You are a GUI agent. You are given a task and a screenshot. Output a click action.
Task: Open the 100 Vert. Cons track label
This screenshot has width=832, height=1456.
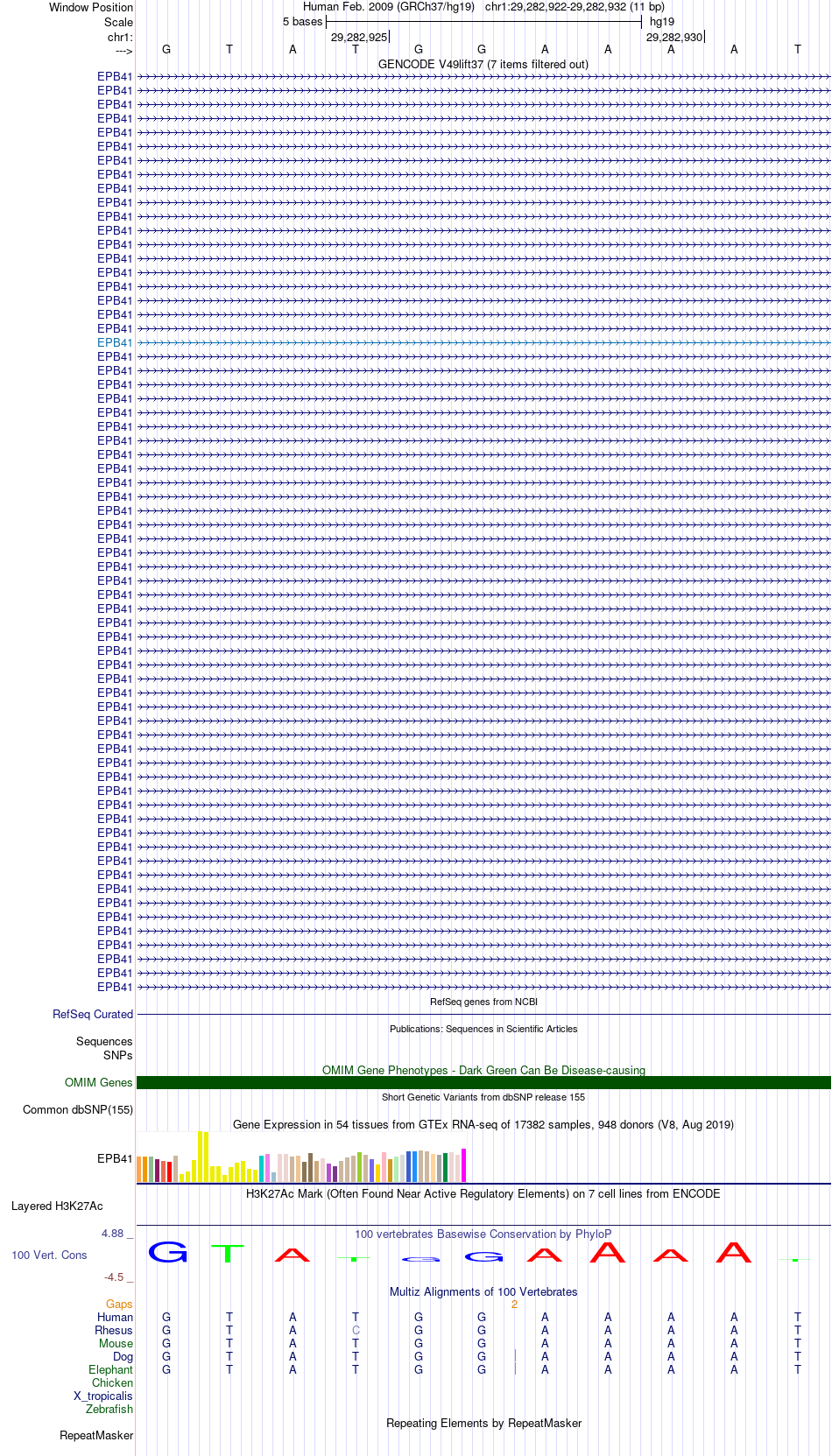tap(49, 1256)
